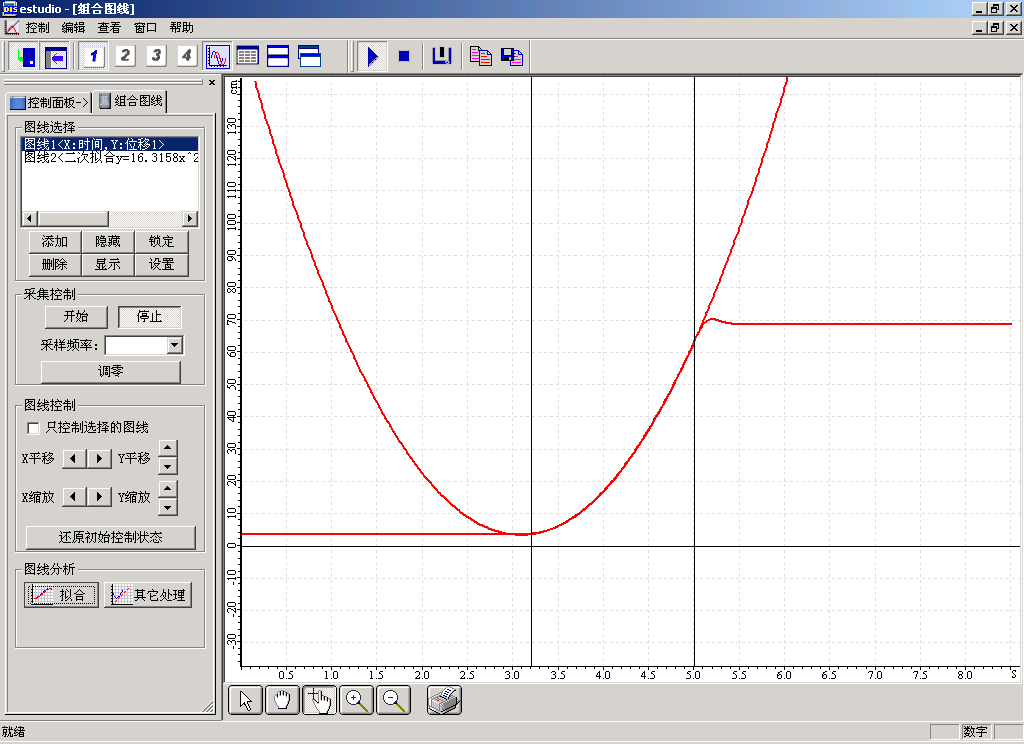Viewport: 1024px width, 744px height.
Task: Select the graph curve view toolbar icon
Action: click(217, 56)
